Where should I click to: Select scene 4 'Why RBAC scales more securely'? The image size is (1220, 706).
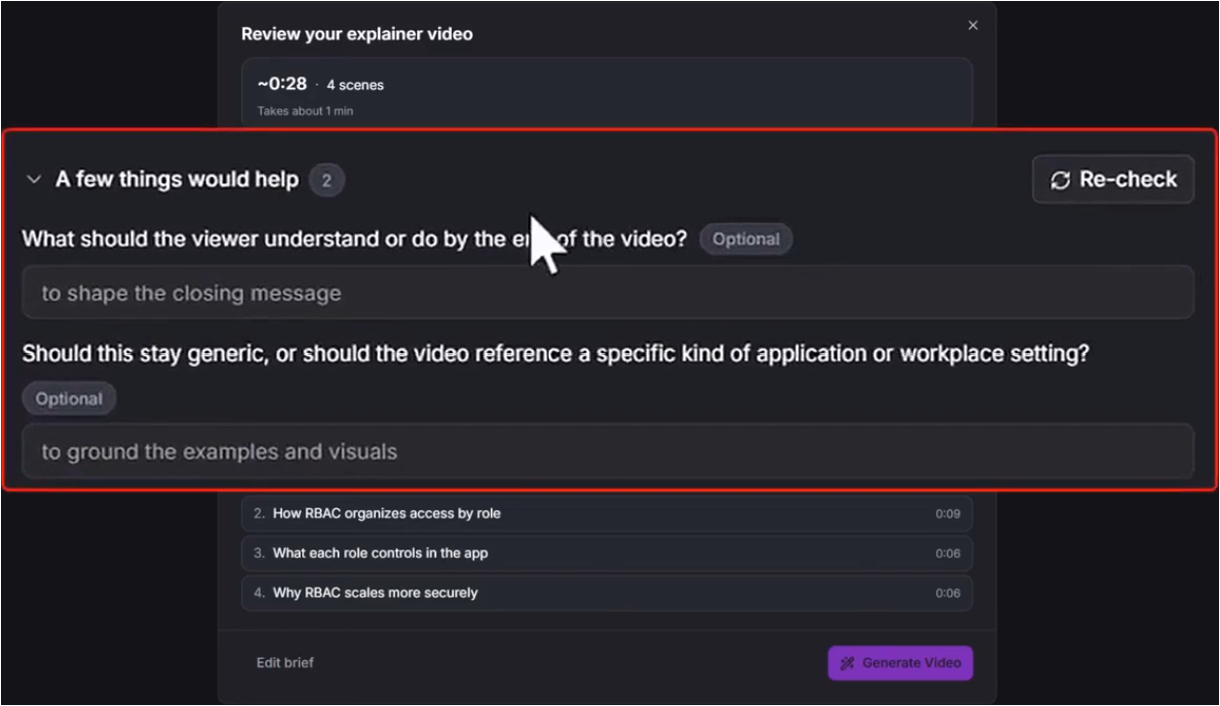pyautogui.click(x=607, y=593)
